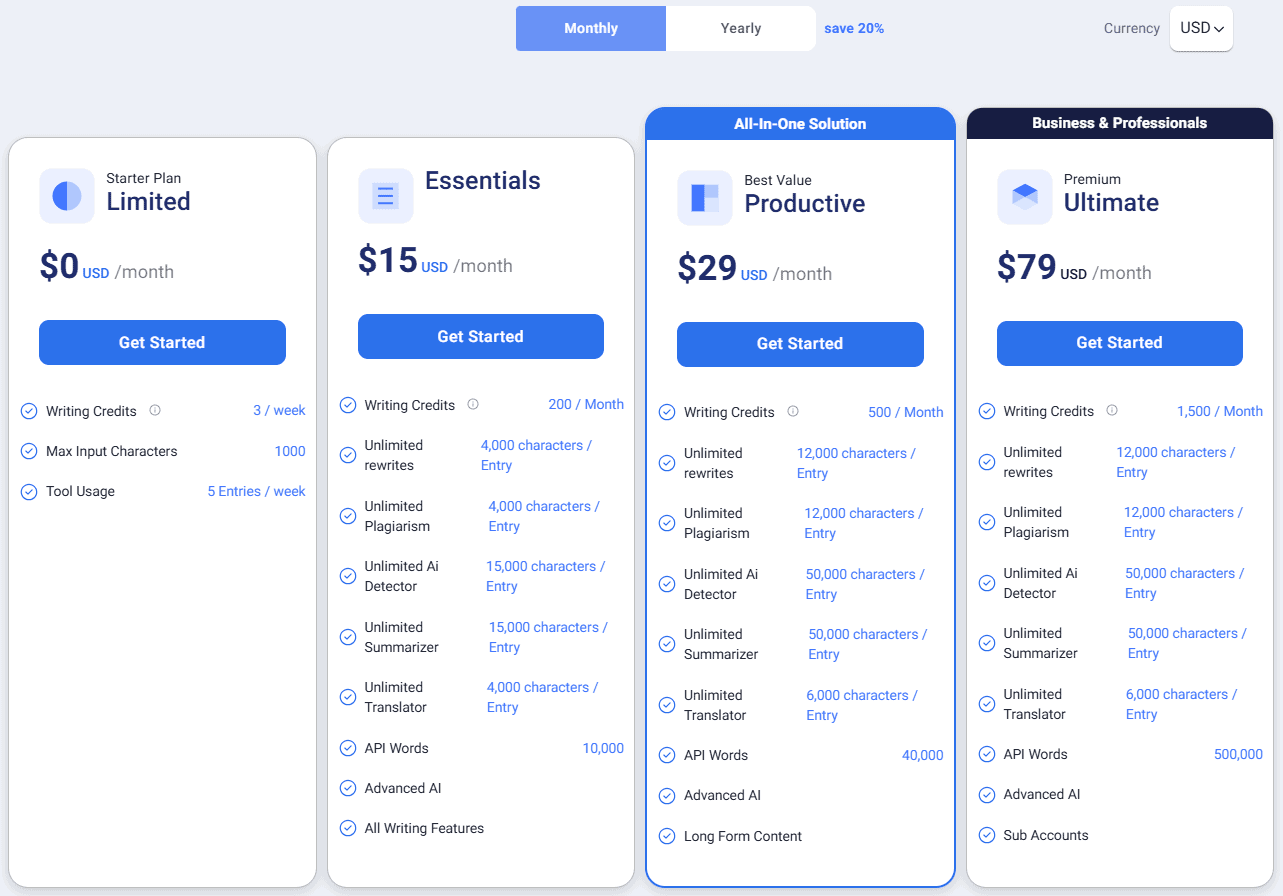This screenshot has height=896, width=1283.
Task: Click 'Long Form Content' feature text
Action: [x=743, y=836]
